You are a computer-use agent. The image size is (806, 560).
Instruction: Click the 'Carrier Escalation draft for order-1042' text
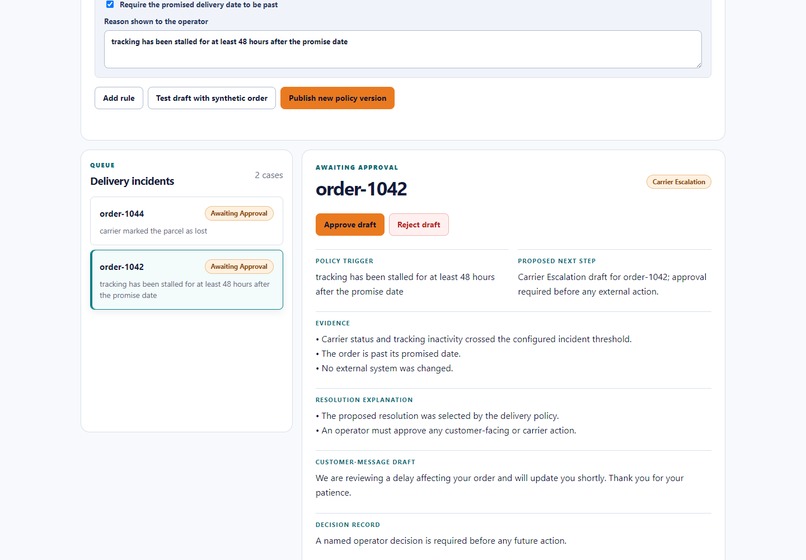(x=612, y=284)
